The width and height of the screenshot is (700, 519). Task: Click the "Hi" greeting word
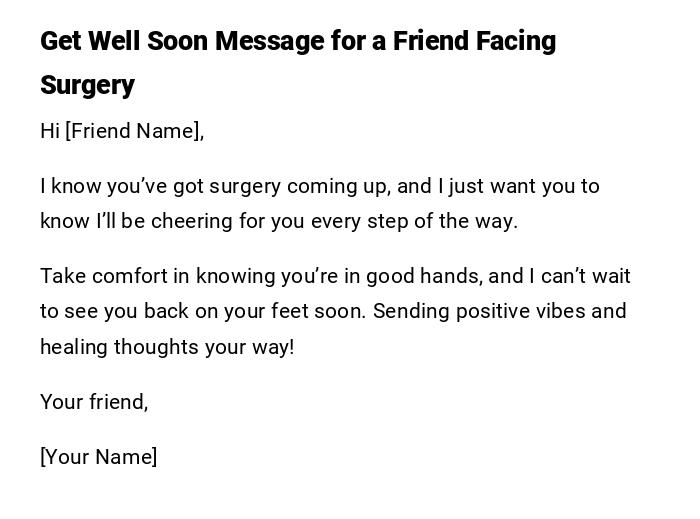click(x=50, y=131)
